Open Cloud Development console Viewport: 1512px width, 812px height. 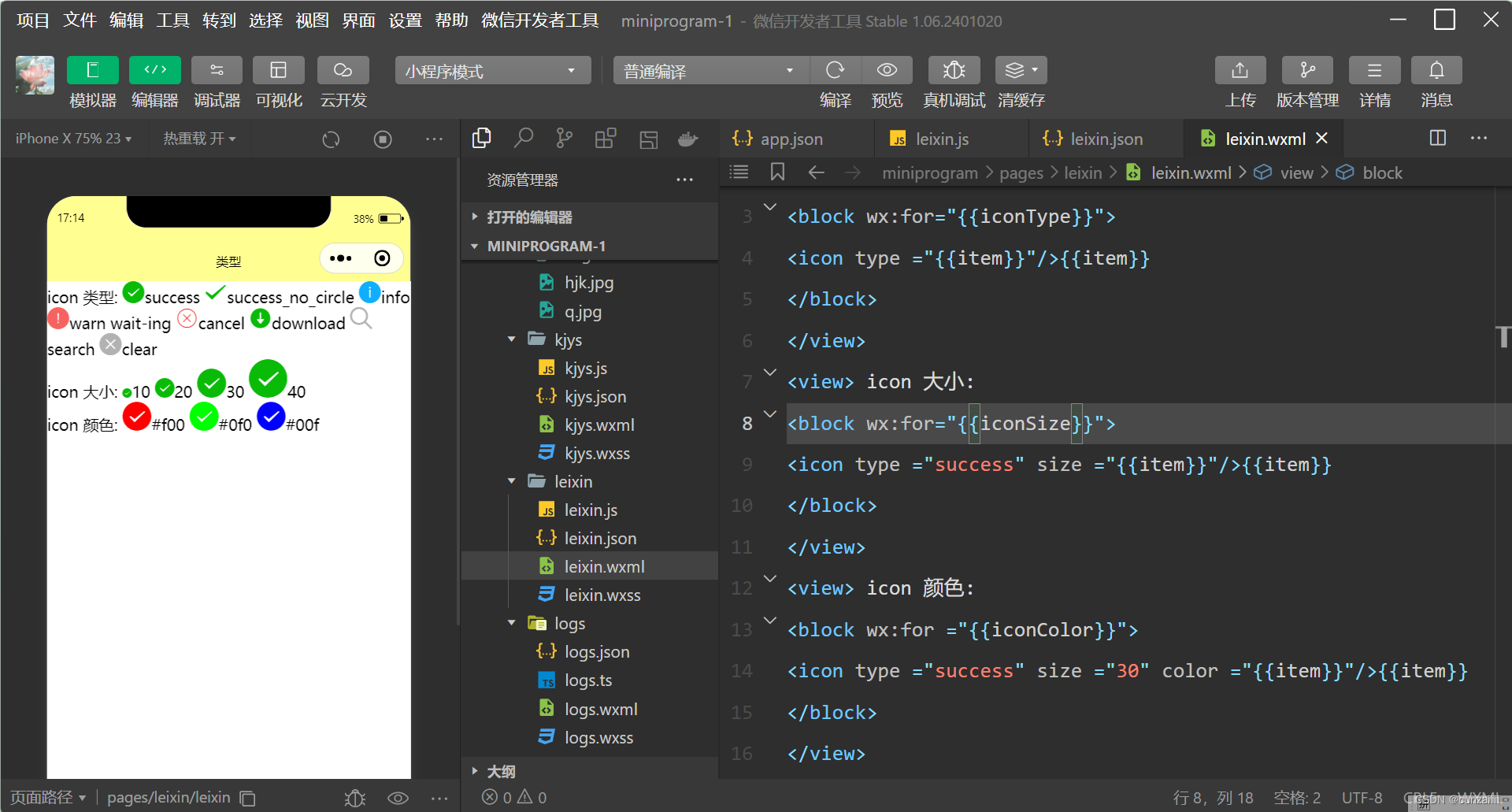pos(343,70)
